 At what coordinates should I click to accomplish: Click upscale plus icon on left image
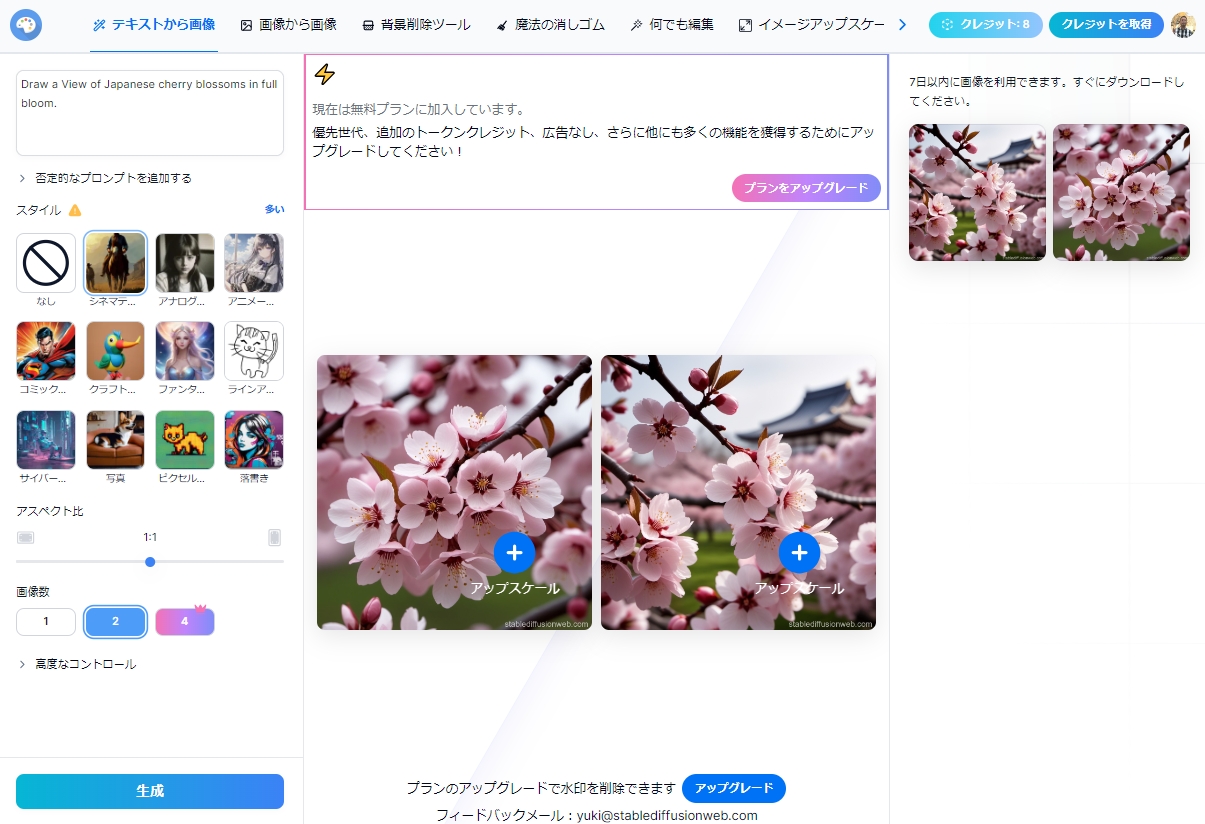514,552
